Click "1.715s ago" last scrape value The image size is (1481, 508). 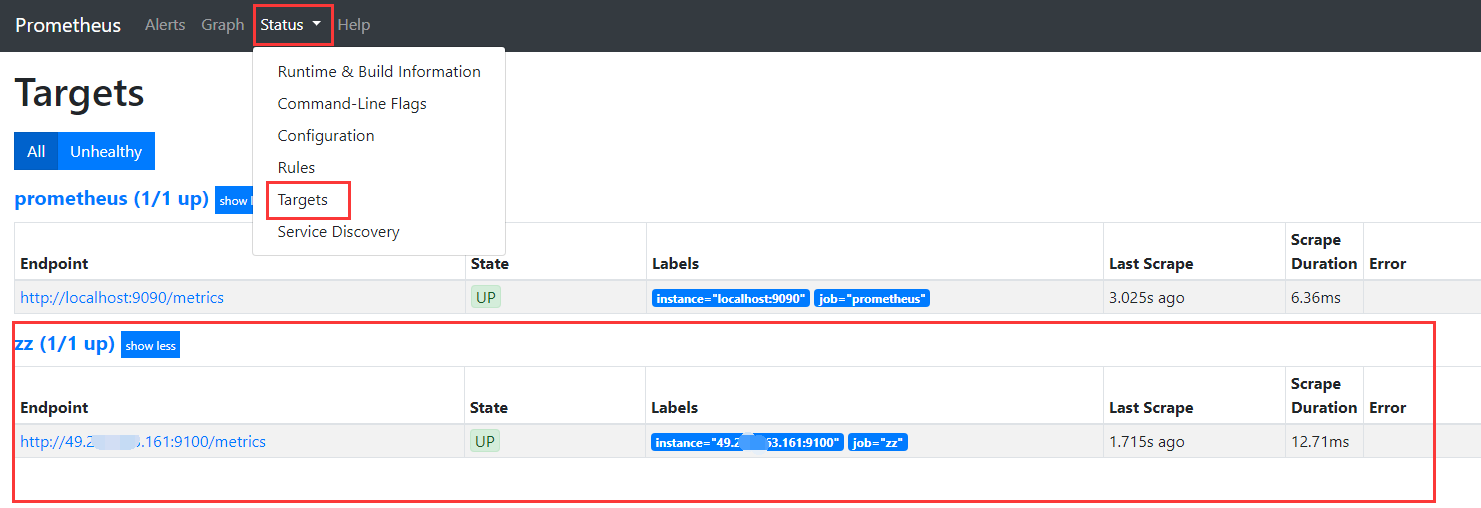pyautogui.click(x=1147, y=441)
